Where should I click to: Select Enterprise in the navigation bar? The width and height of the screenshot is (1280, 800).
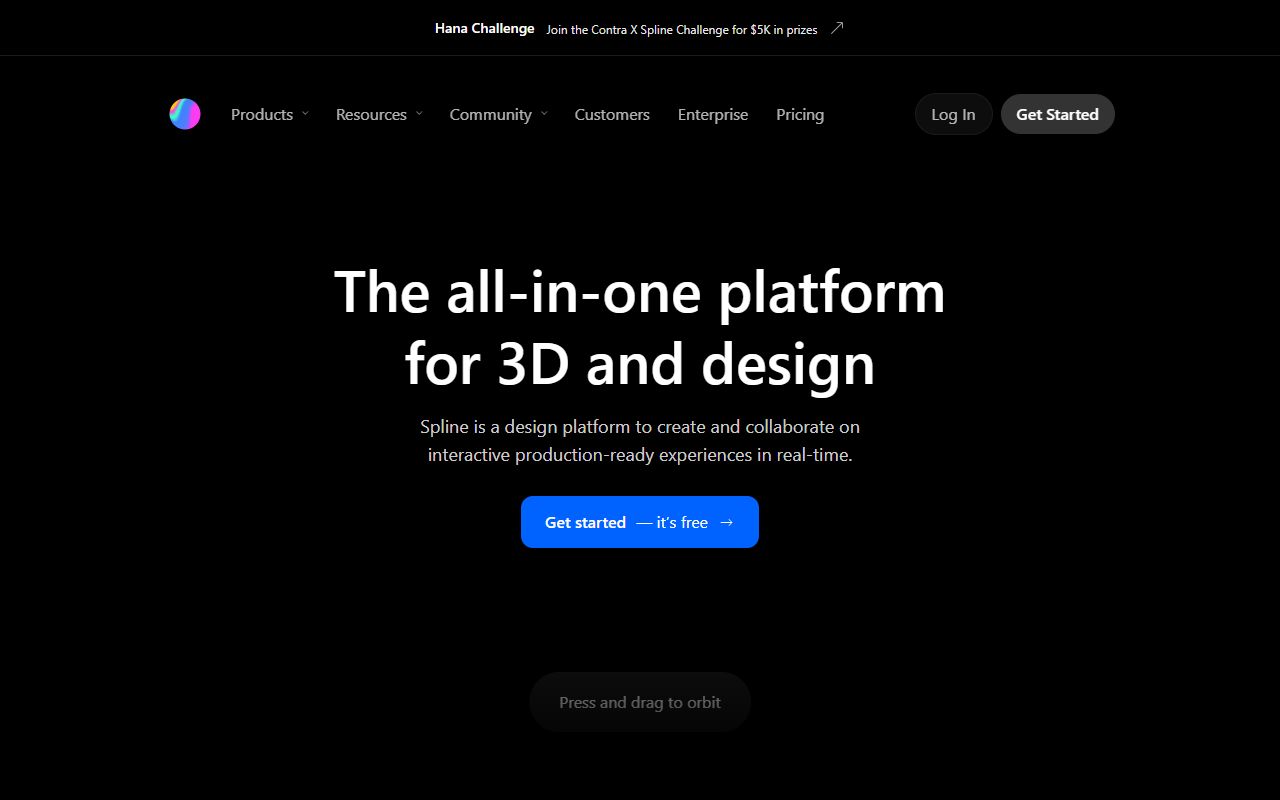pyautogui.click(x=713, y=114)
